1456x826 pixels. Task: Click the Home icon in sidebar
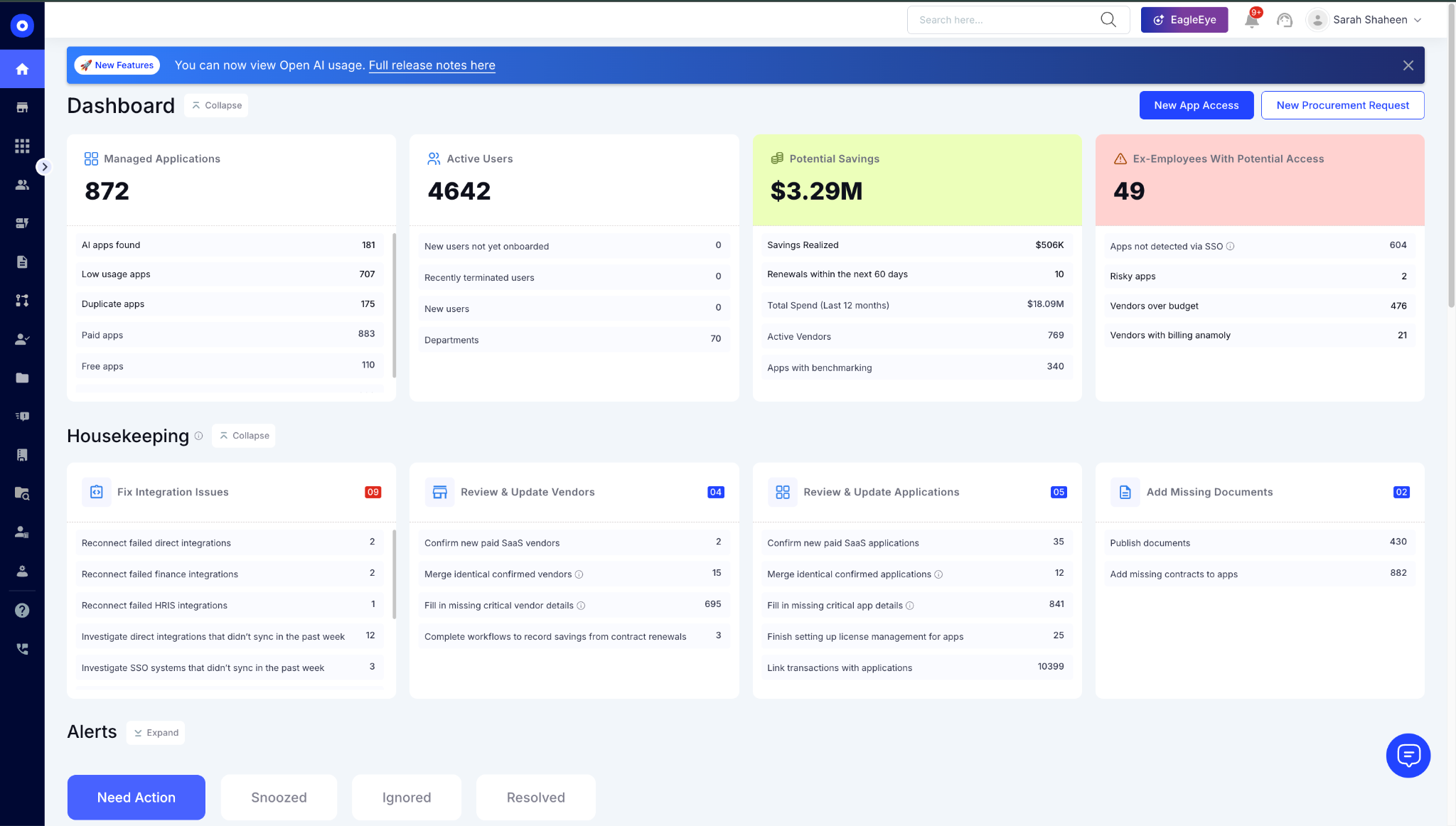[x=22, y=69]
